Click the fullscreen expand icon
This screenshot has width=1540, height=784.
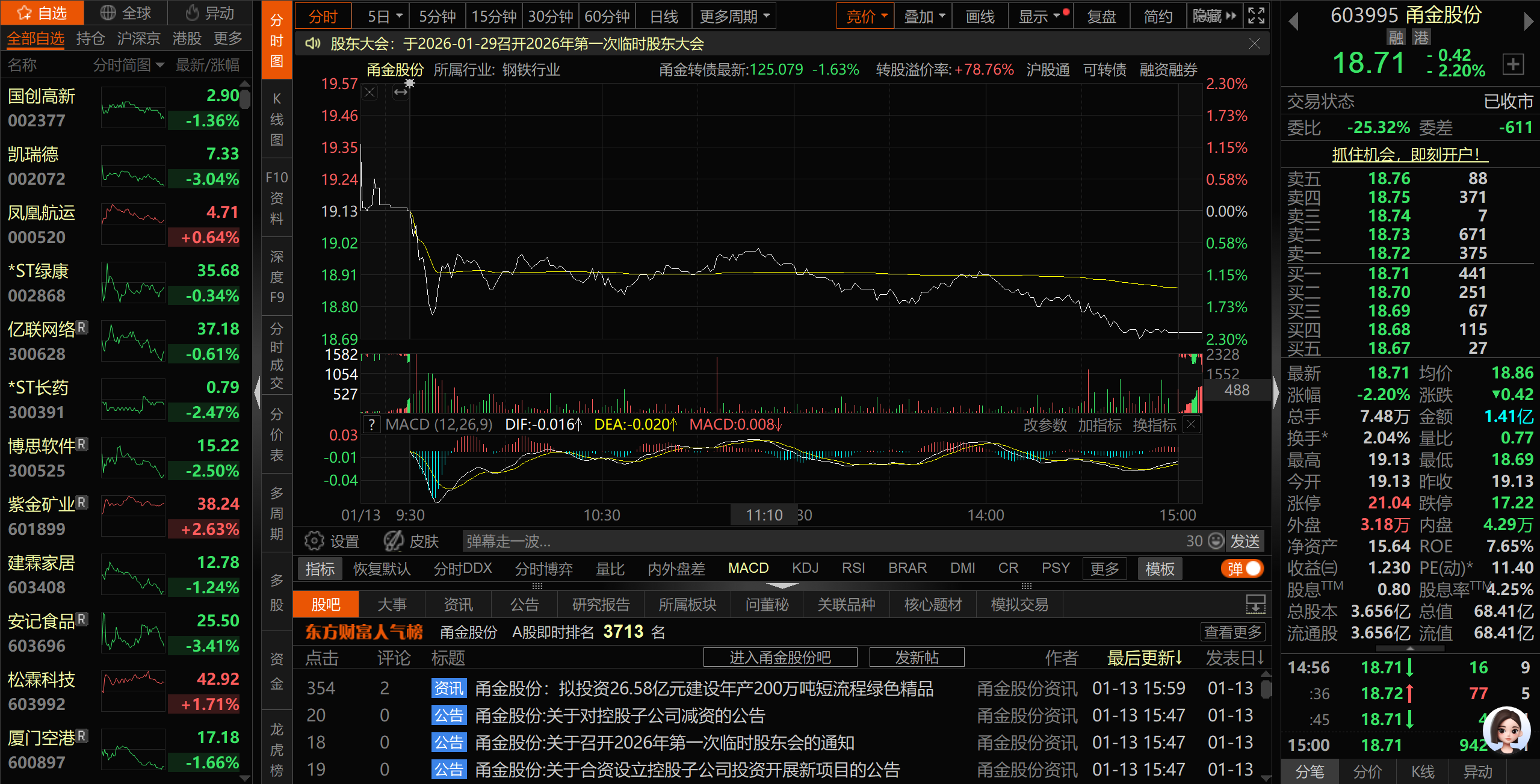(x=1257, y=16)
